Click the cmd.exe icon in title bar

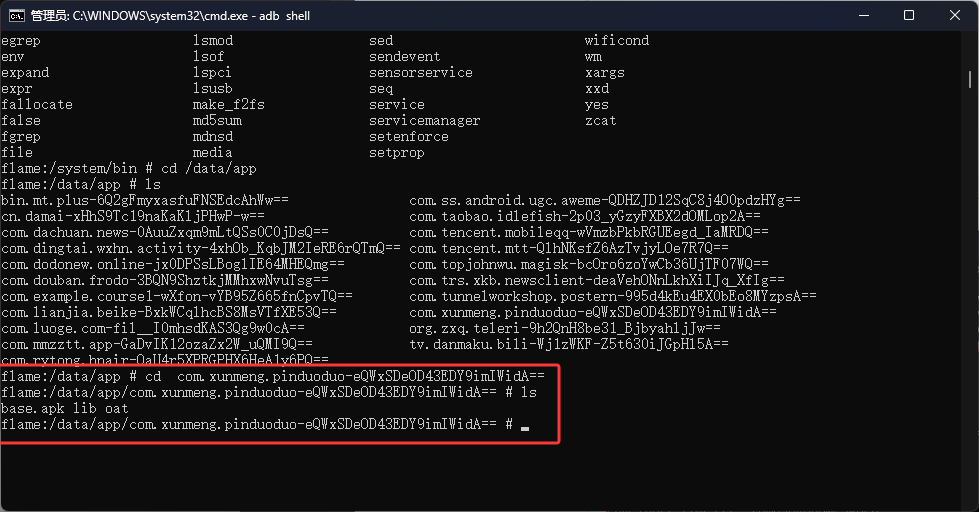coord(16,16)
